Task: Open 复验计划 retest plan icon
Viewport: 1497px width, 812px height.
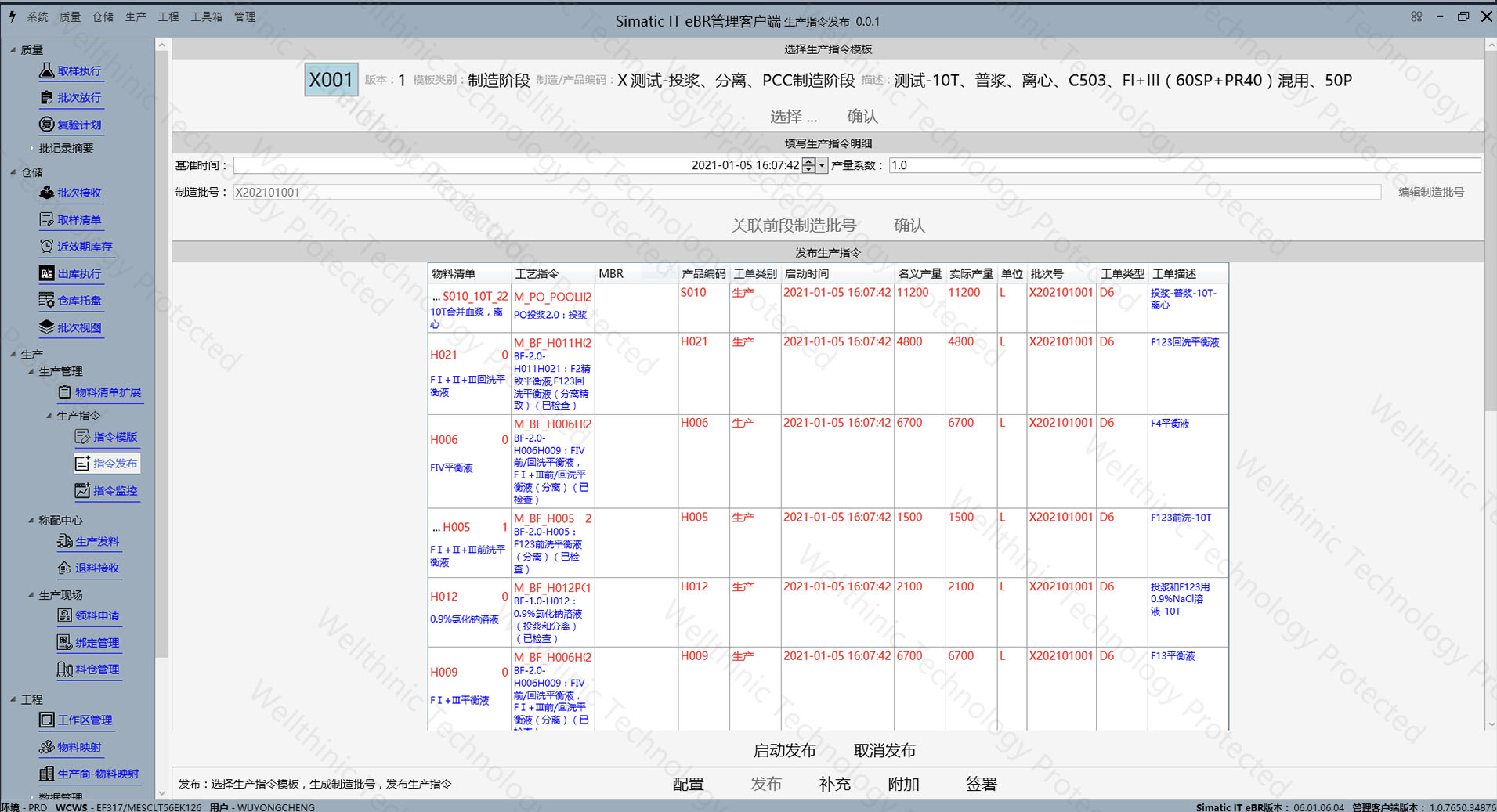Action: point(47,125)
